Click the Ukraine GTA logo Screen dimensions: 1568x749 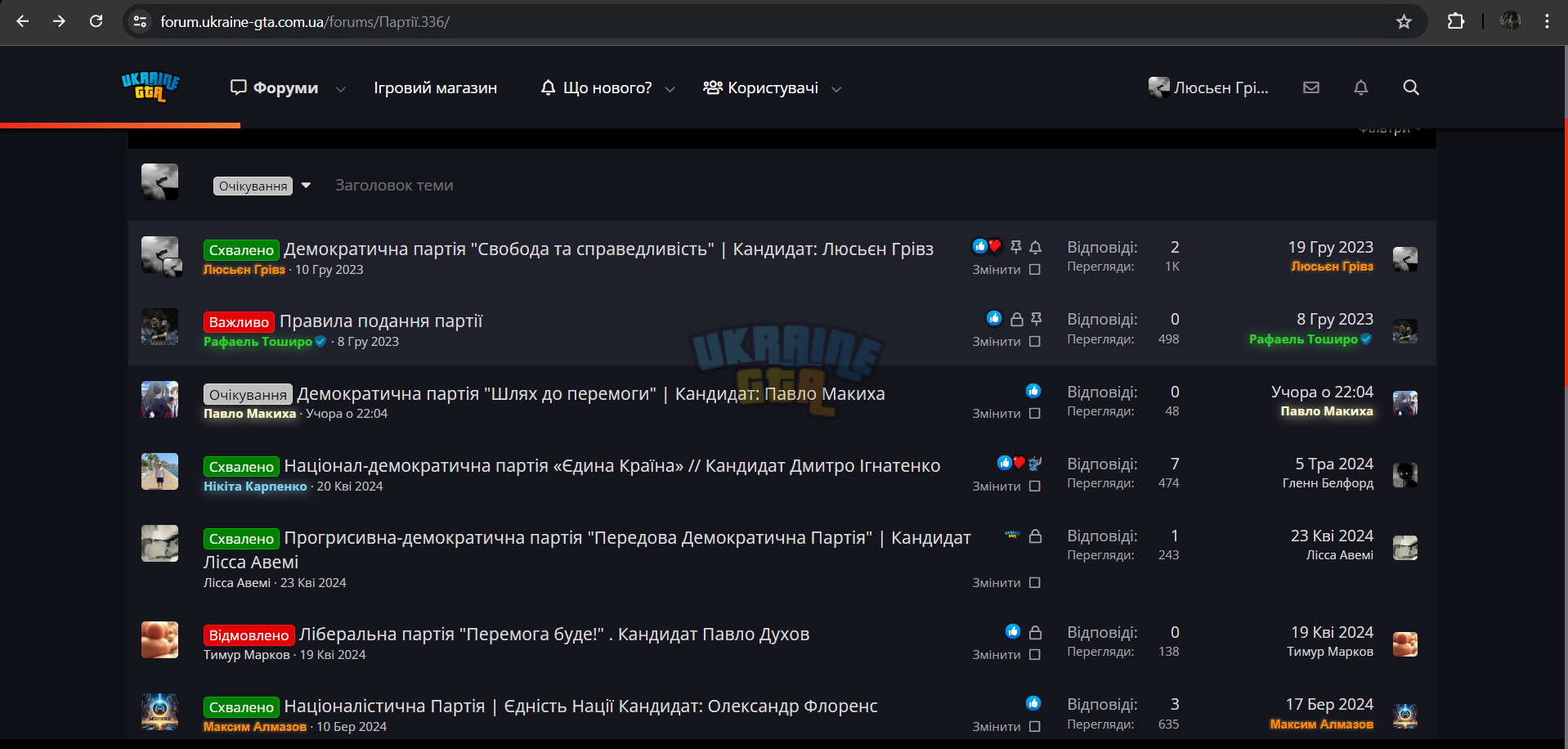click(x=150, y=87)
